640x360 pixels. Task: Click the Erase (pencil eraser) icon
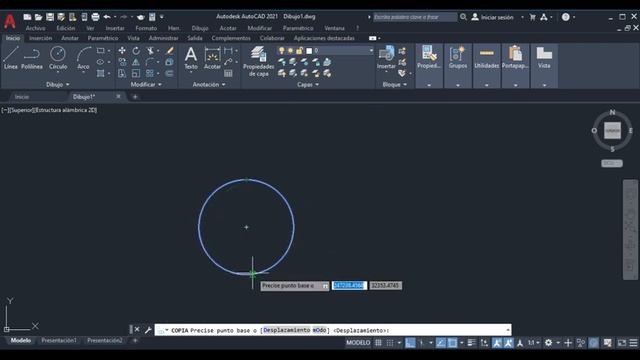tap(169, 51)
